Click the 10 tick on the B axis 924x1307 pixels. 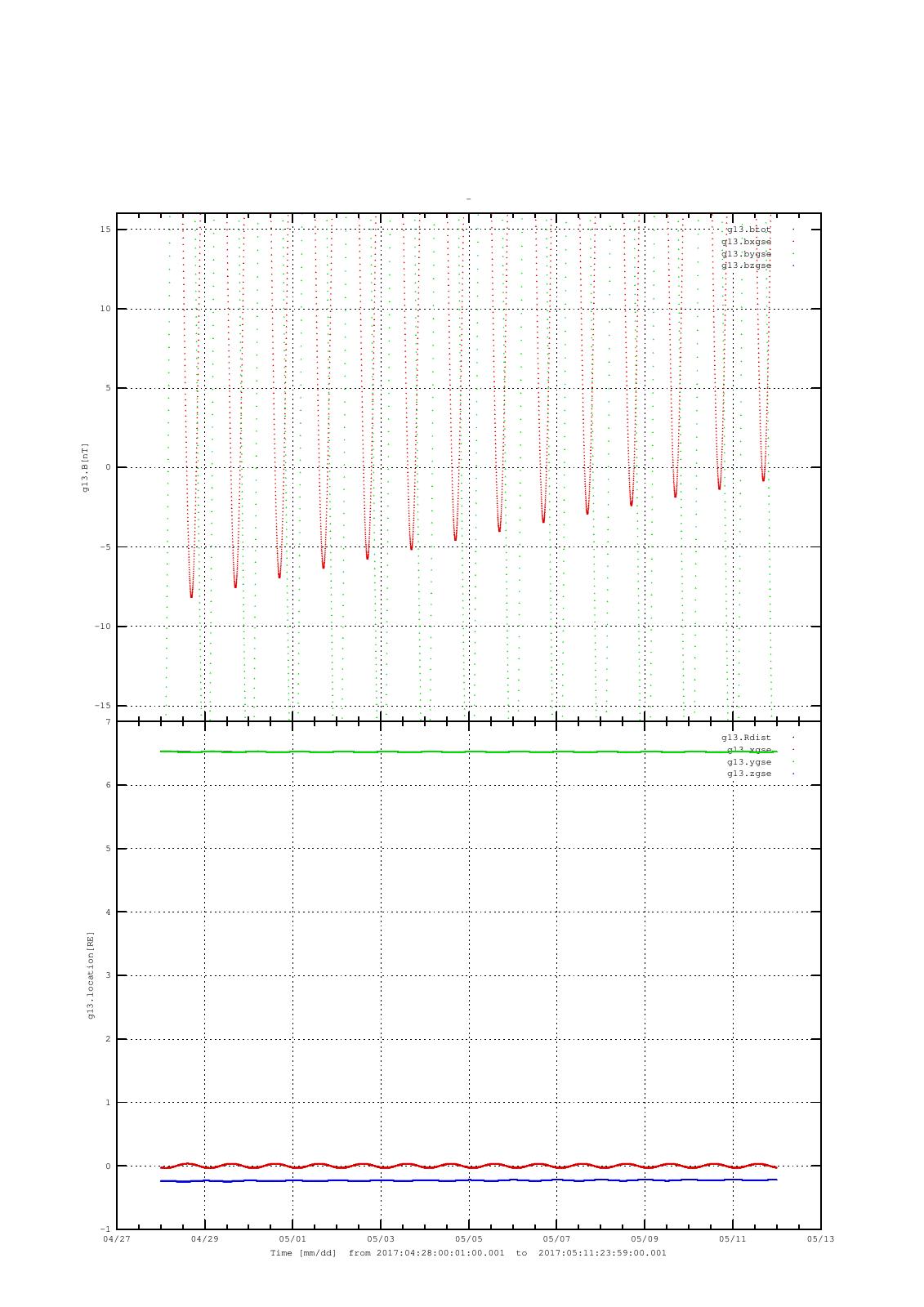[105, 309]
